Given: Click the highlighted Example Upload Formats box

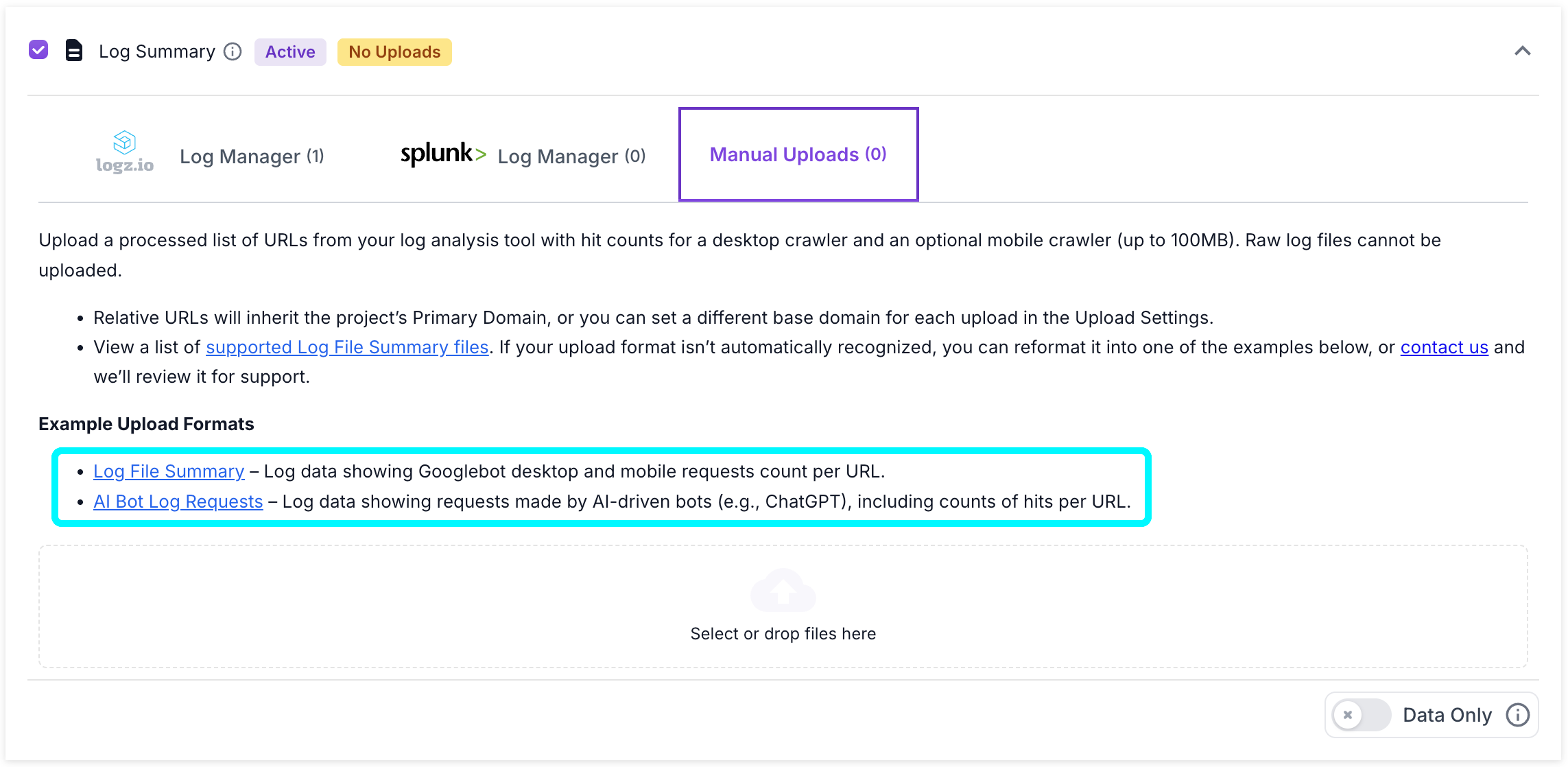Looking at the screenshot, I should point(600,486).
